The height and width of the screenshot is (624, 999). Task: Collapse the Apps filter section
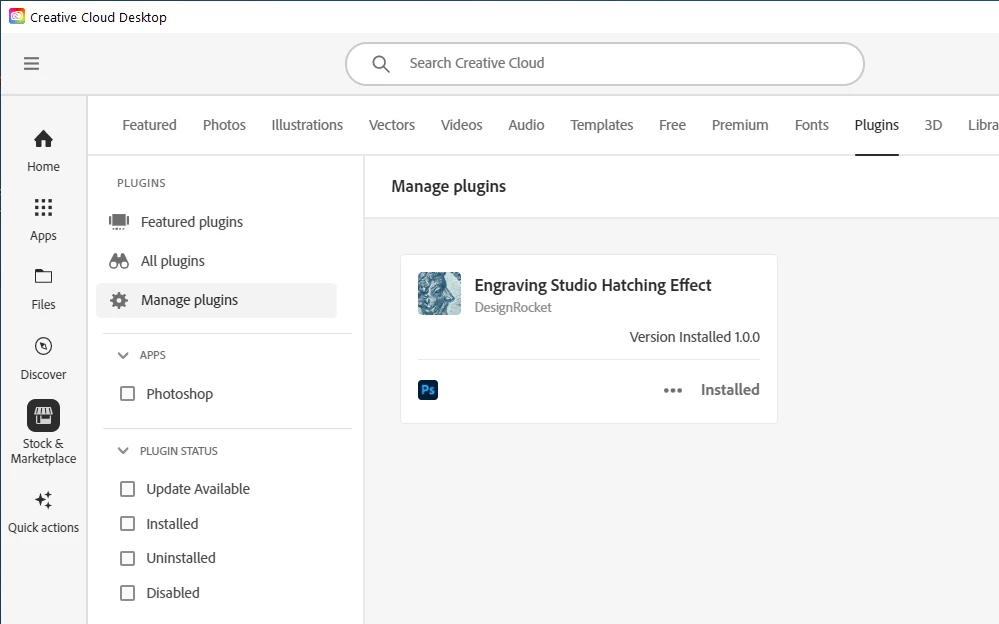(x=123, y=355)
